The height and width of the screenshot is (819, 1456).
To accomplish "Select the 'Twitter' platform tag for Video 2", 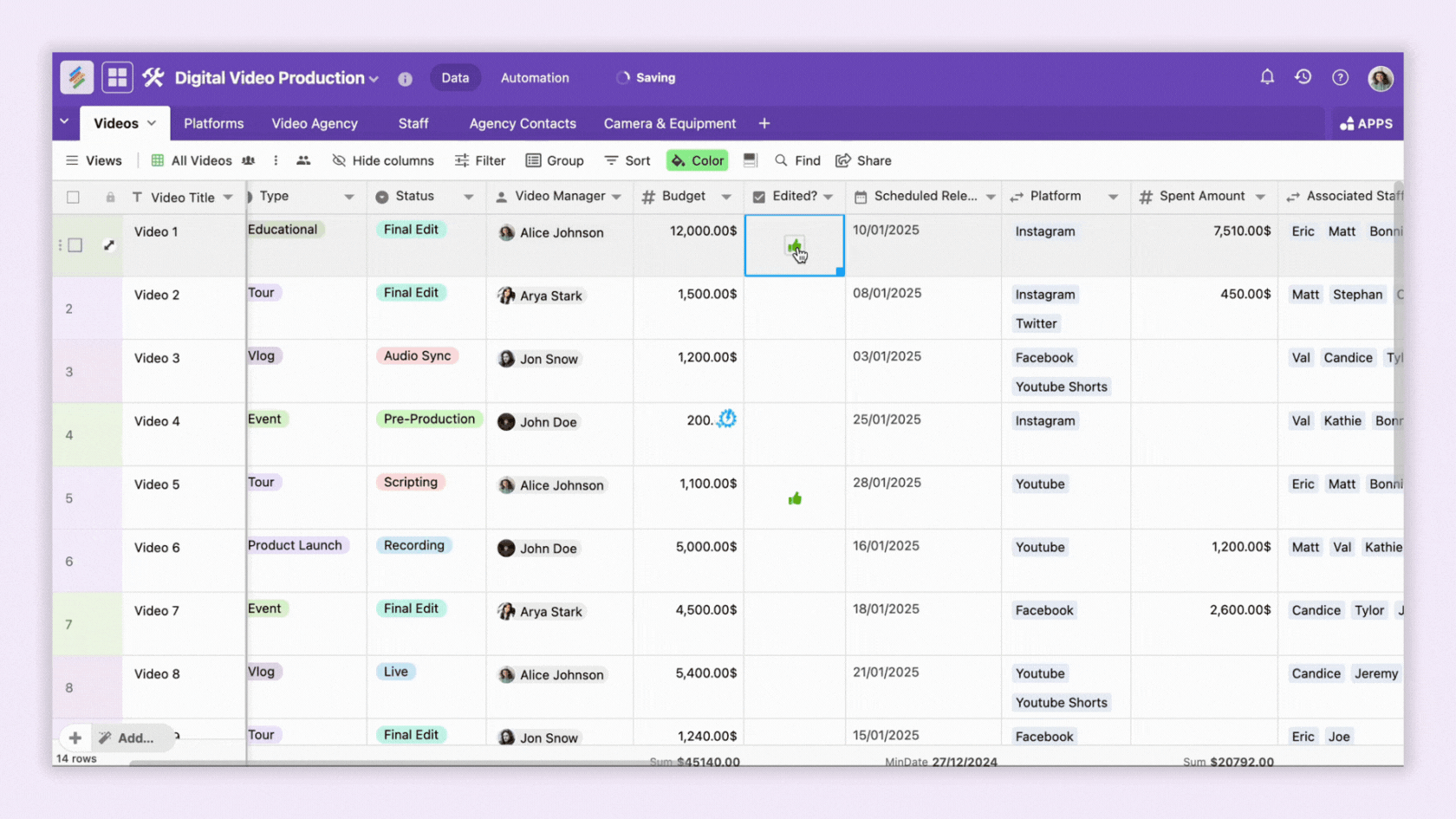I will [x=1037, y=324].
